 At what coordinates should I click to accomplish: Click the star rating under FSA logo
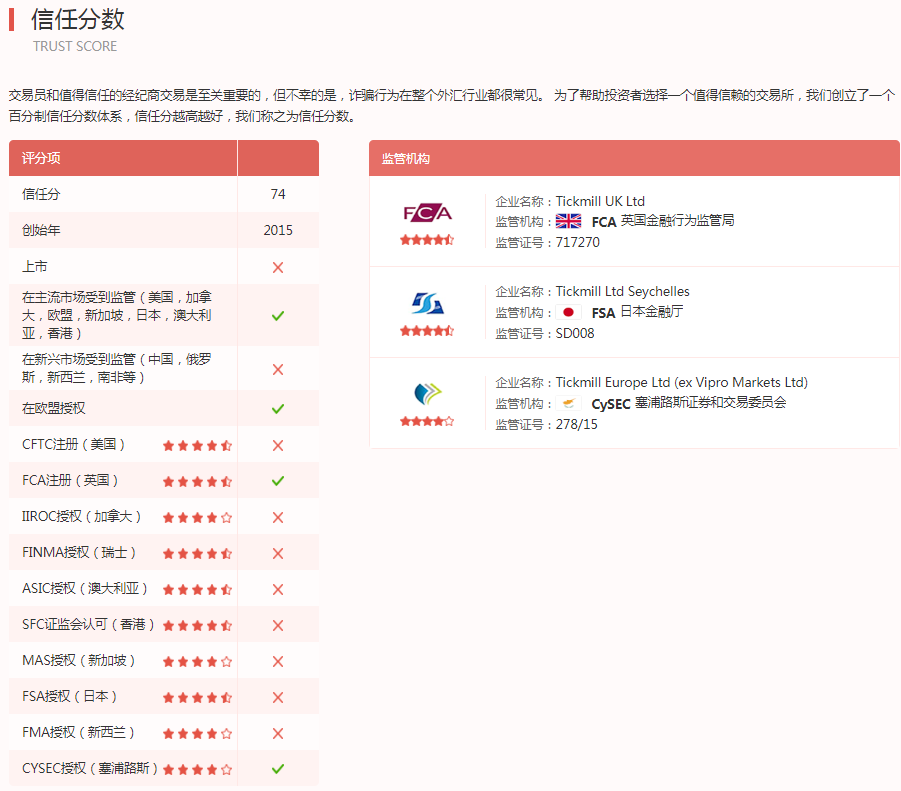(427, 330)
